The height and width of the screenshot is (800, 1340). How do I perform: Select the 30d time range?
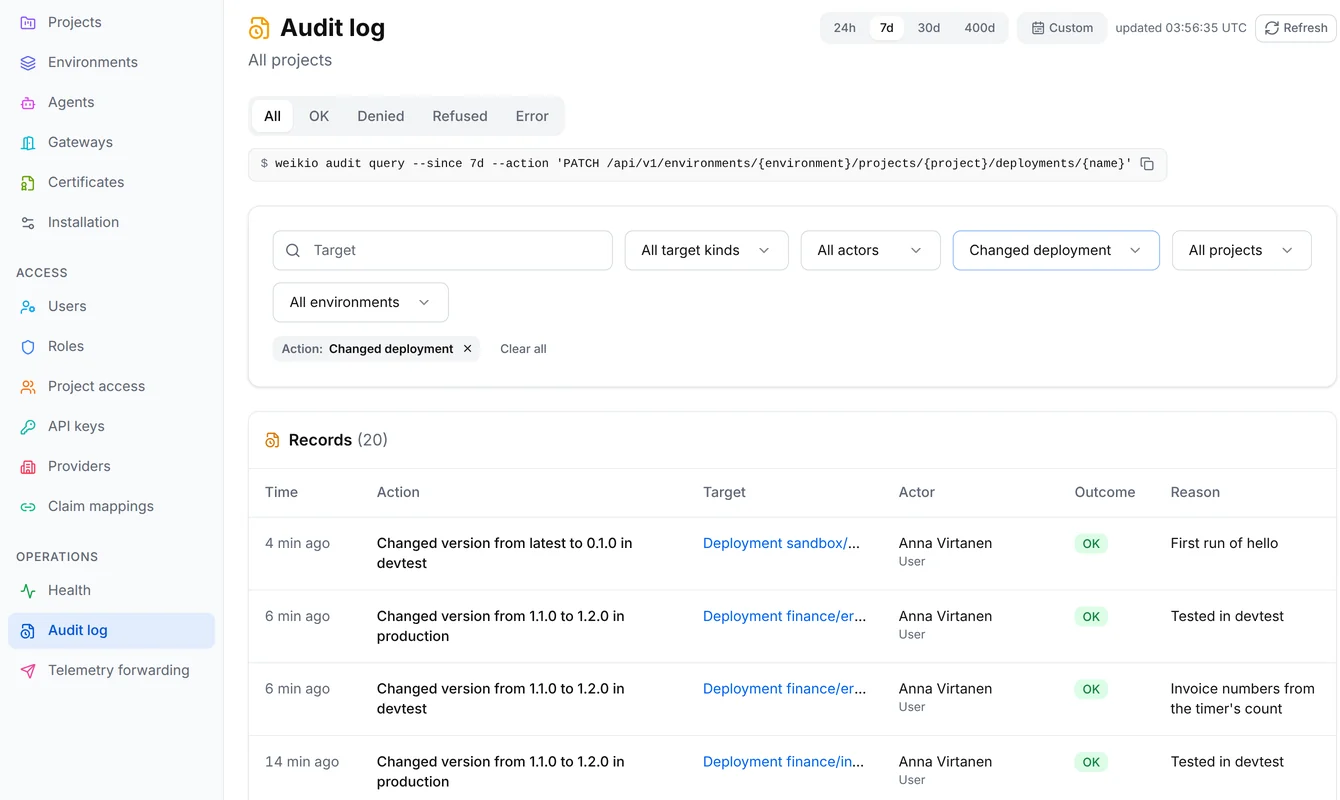coord(929,28)
